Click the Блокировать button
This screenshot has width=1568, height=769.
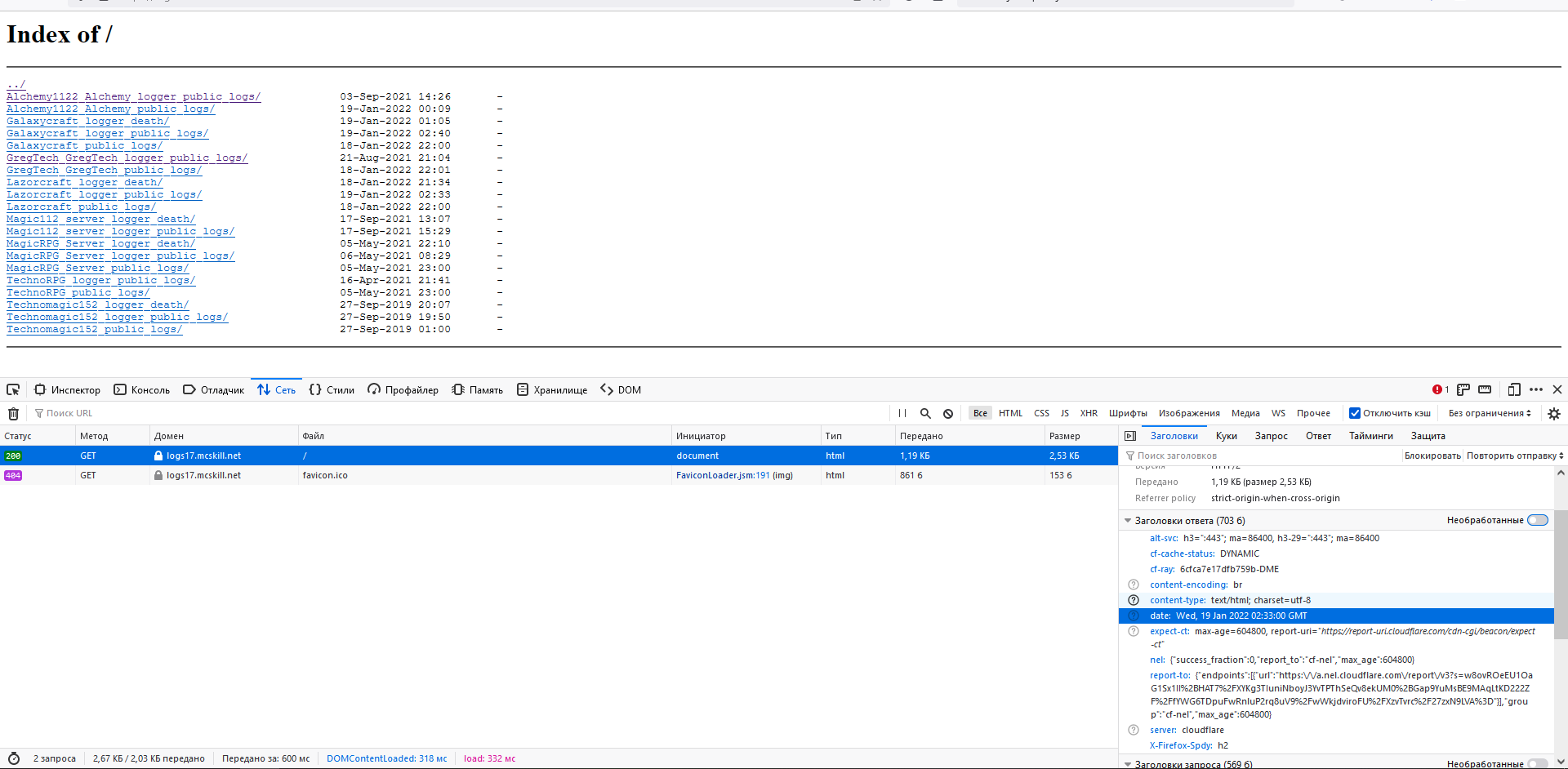[1432, 456]
